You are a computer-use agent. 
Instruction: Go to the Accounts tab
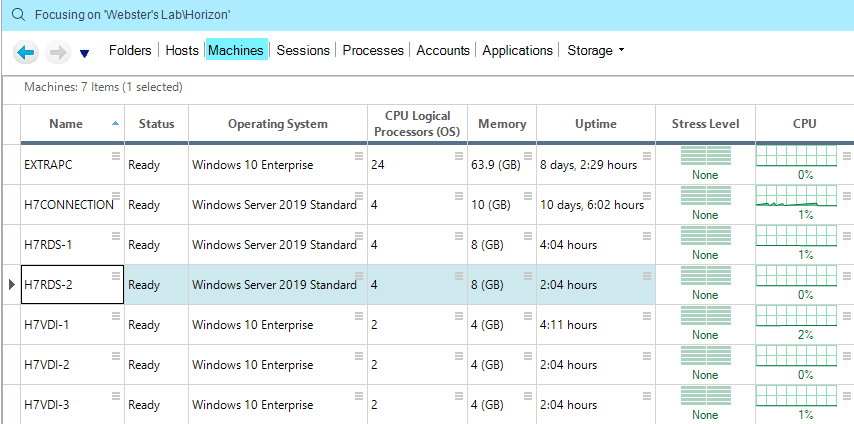pyautogui.click(x=443, y=50)
